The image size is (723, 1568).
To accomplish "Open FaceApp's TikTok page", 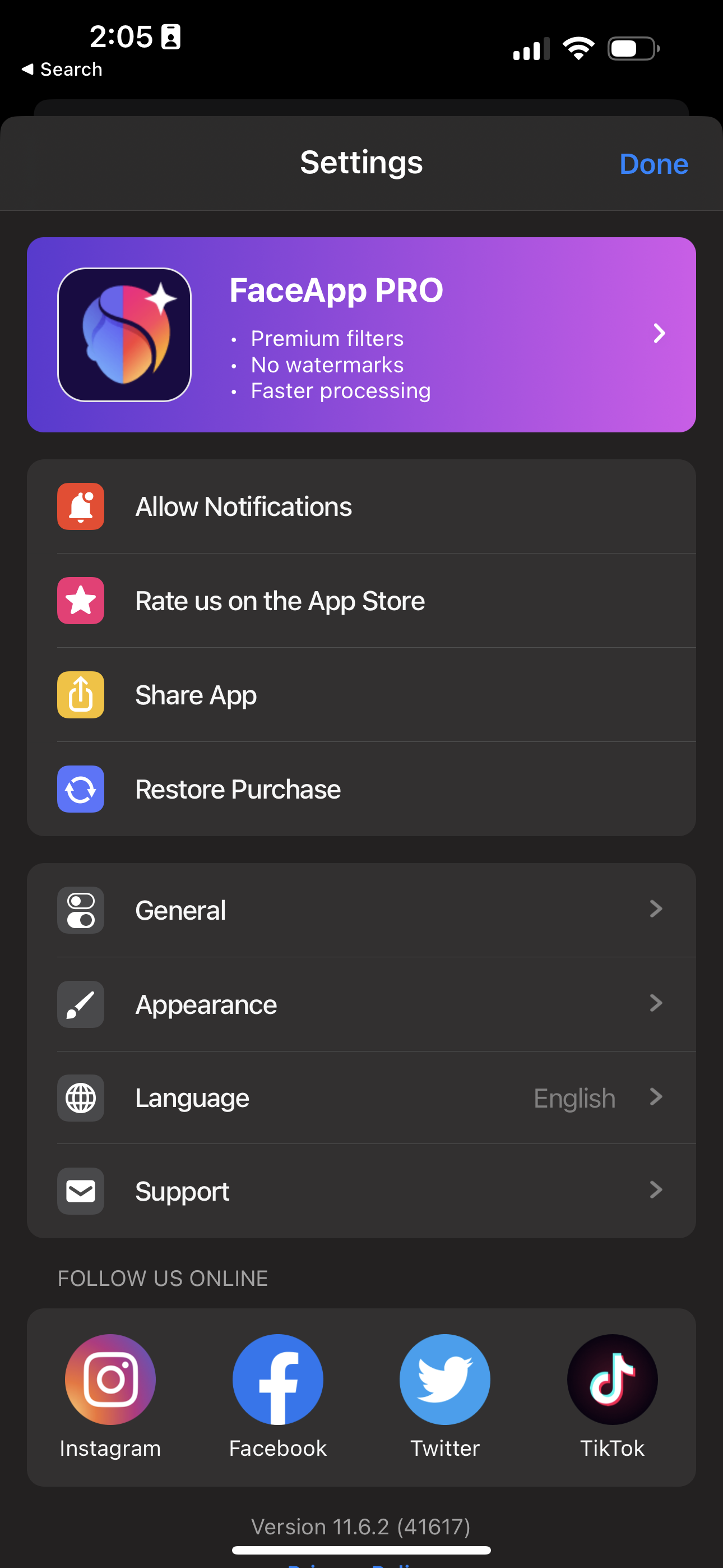I will (x=612, y=1380).
